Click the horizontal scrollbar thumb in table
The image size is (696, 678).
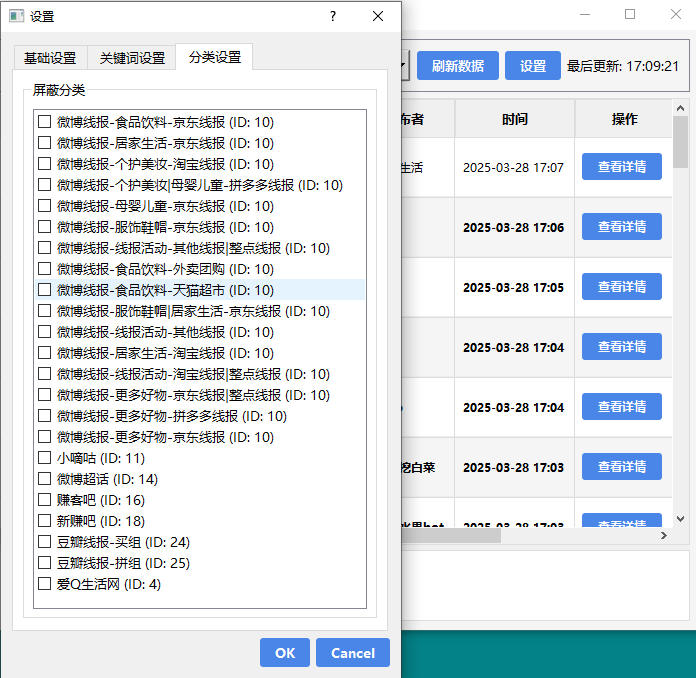[451, 535]
